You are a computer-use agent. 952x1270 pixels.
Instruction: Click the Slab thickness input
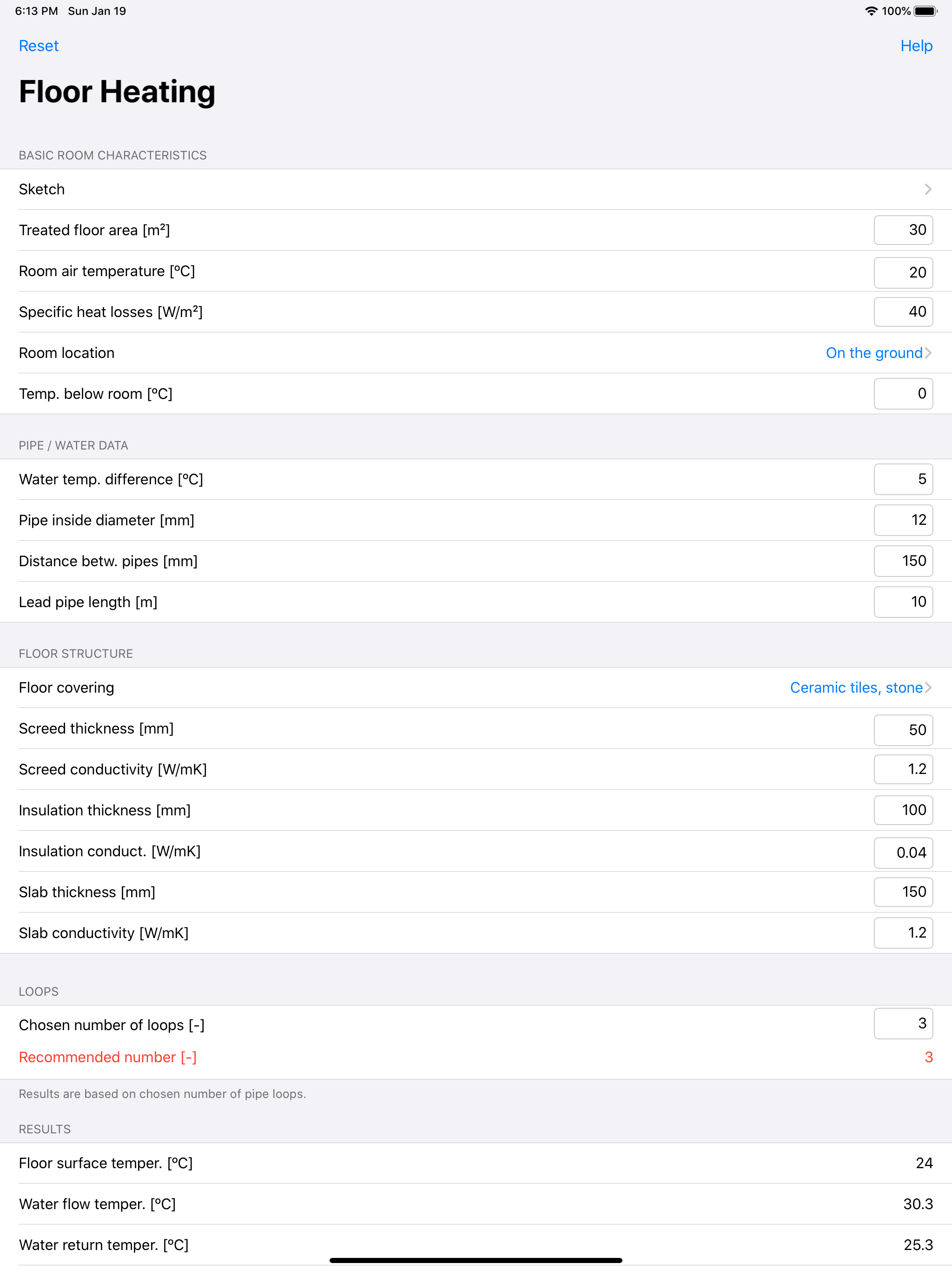903,892
